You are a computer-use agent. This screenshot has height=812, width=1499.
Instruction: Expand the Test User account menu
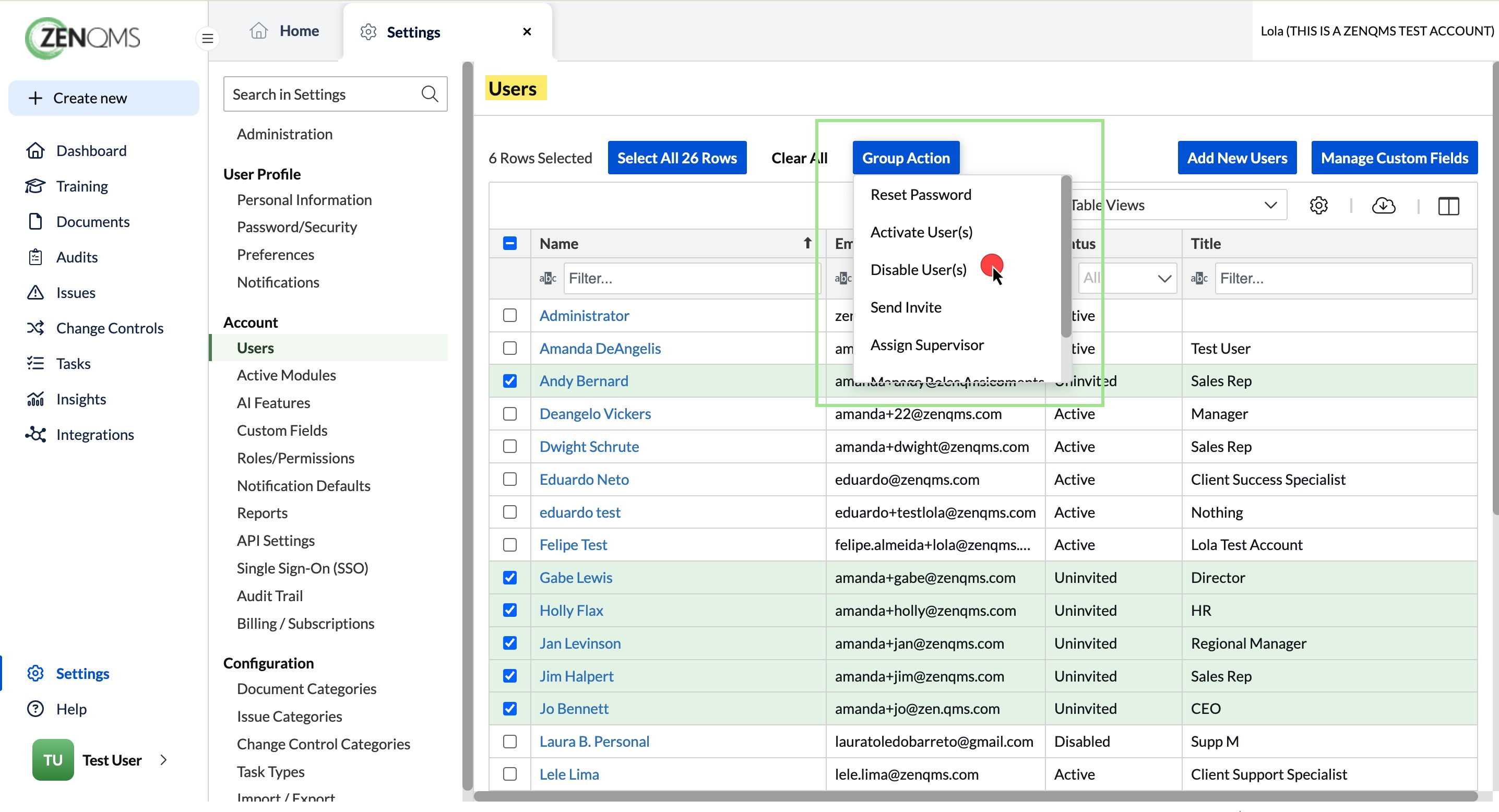[163, 760]
